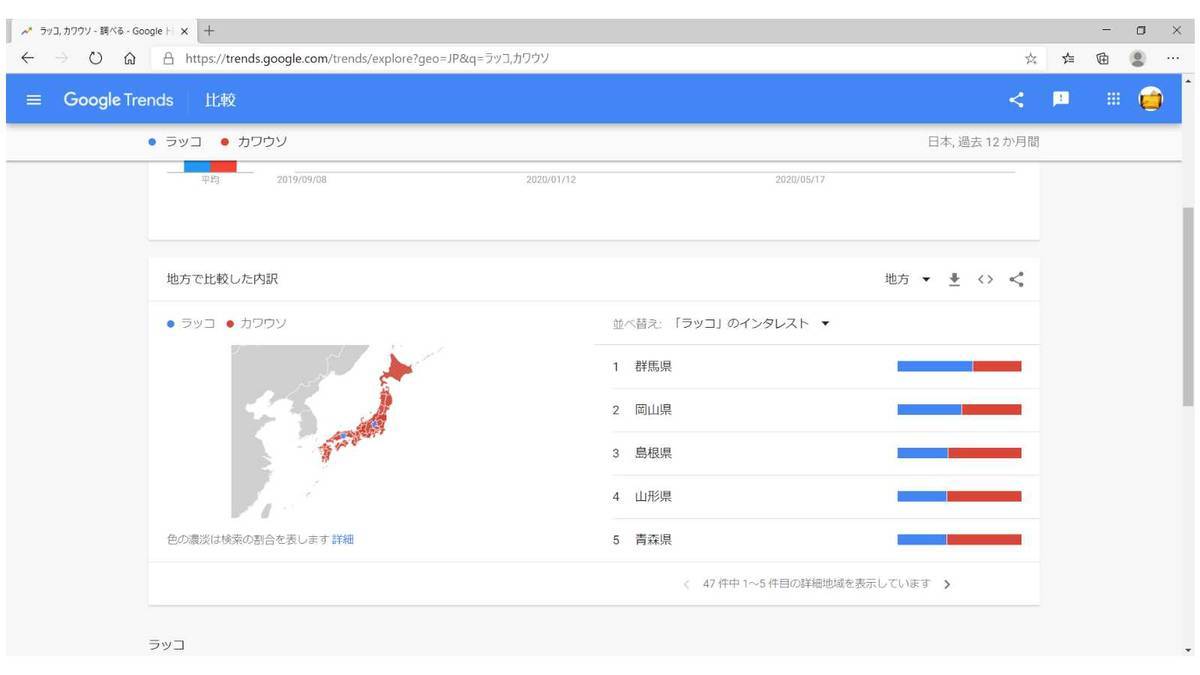
Task: Open the browser profile icon
Action: point(1138,58)
